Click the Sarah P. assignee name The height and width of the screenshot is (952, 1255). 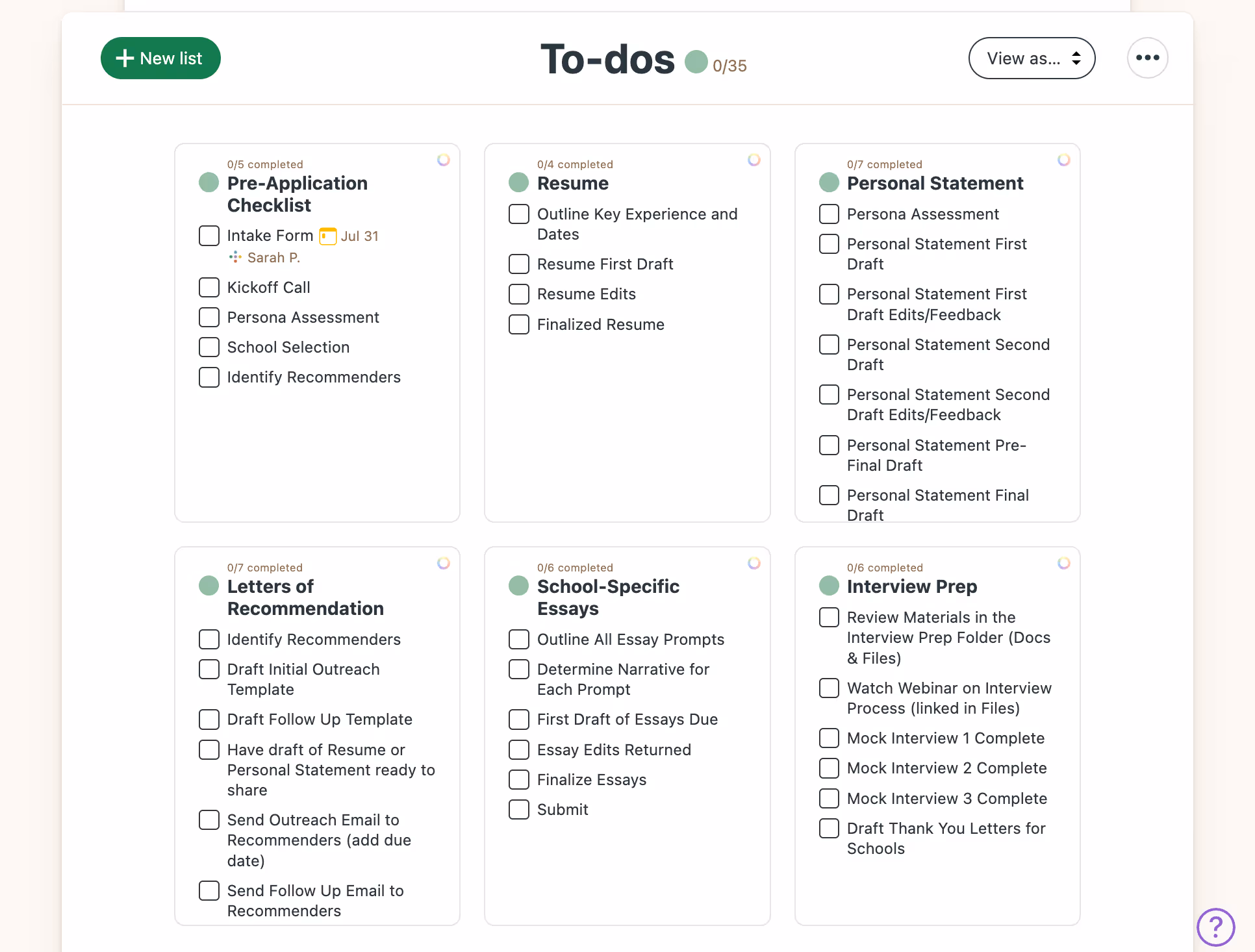pos(273,257)
